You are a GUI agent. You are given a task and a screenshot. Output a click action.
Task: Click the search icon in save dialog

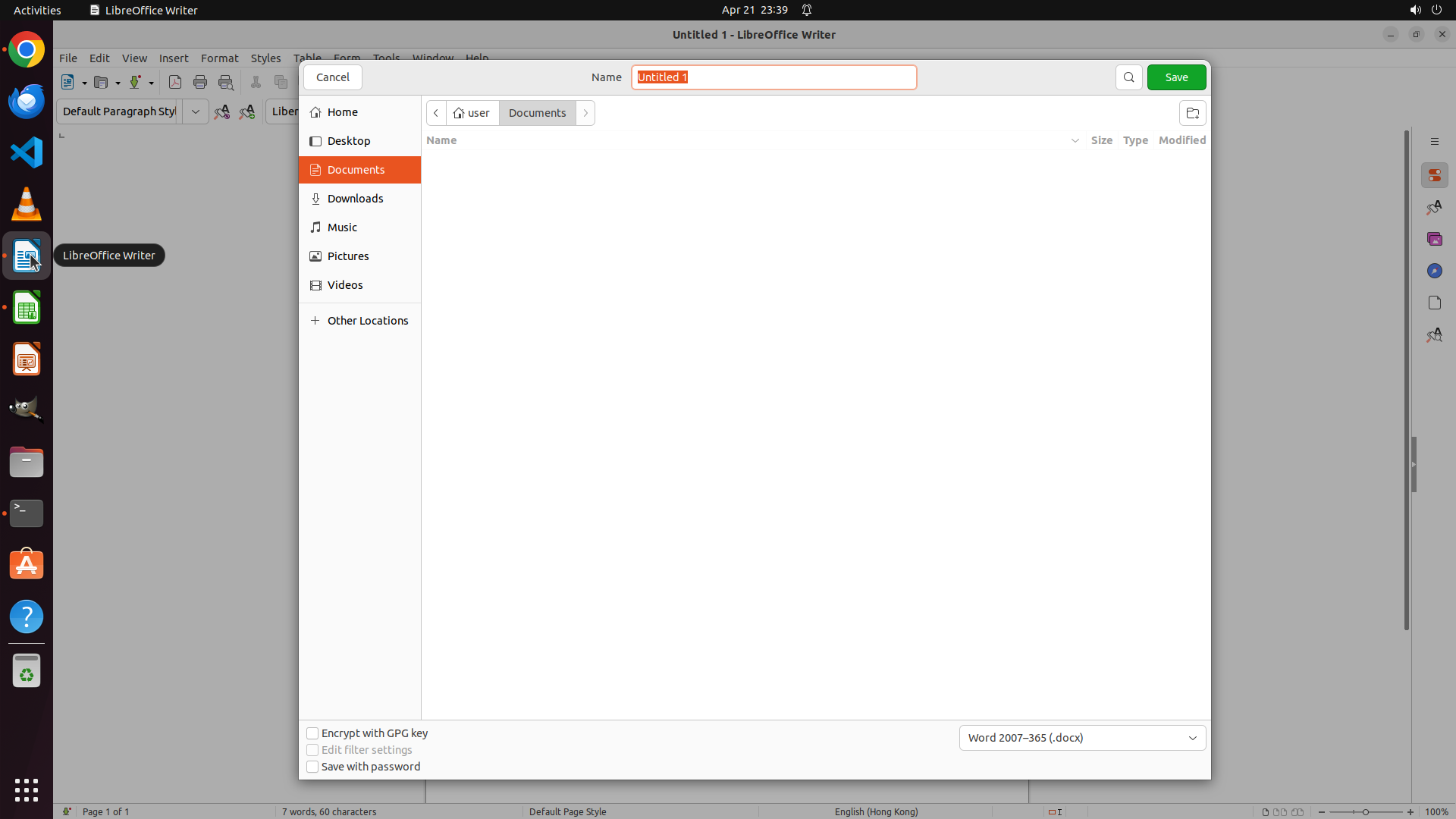pyautogui.click(x=1128, y=77)
